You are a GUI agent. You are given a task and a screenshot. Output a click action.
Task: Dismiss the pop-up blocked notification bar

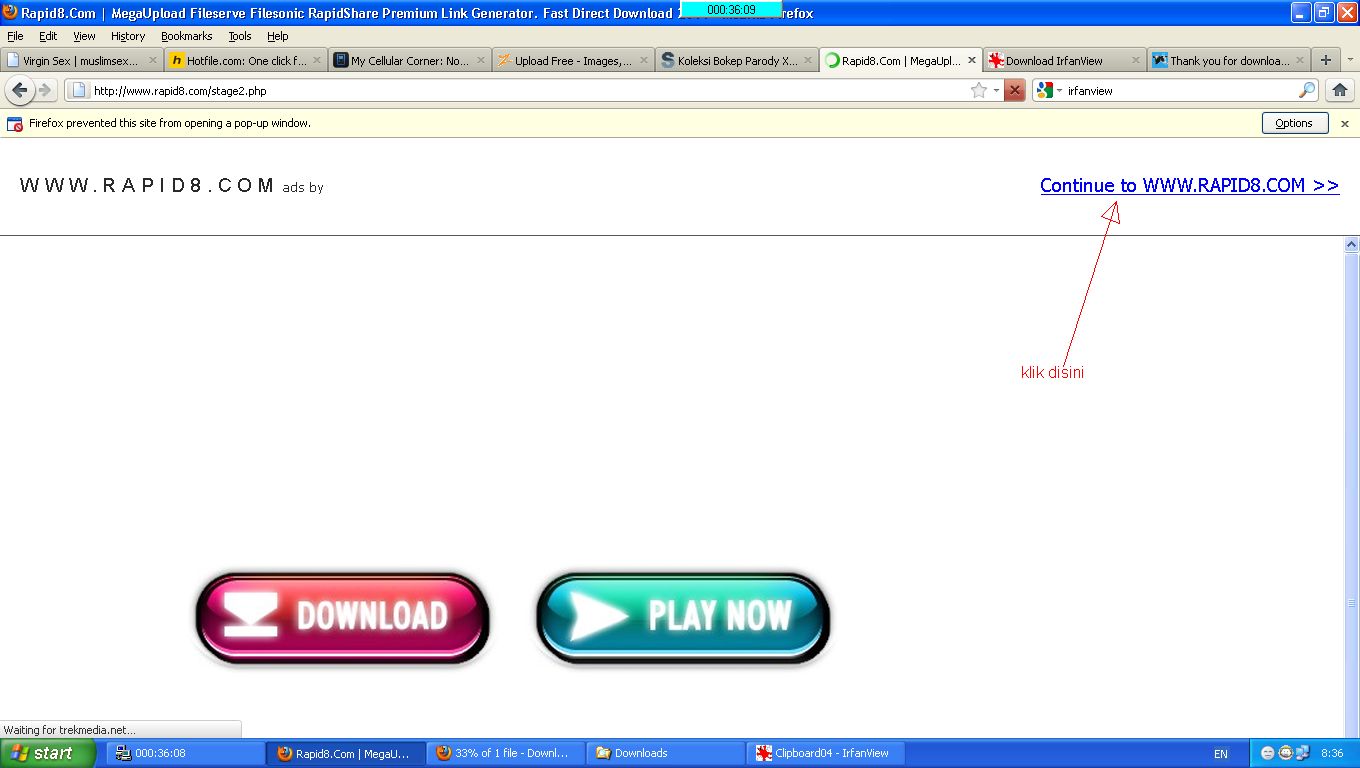tap(1345, 124)
